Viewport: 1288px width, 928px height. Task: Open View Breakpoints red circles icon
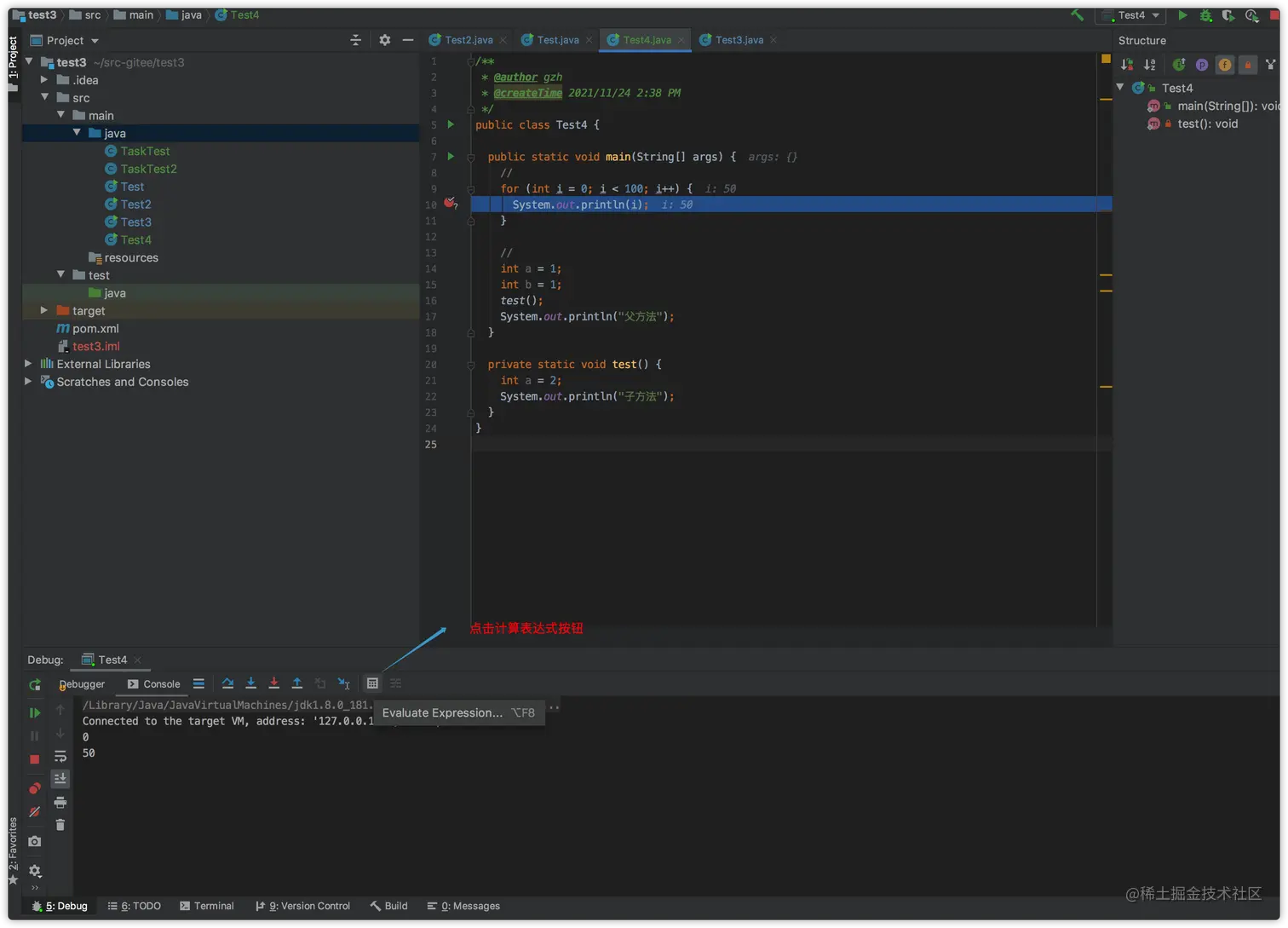[35, 788]
